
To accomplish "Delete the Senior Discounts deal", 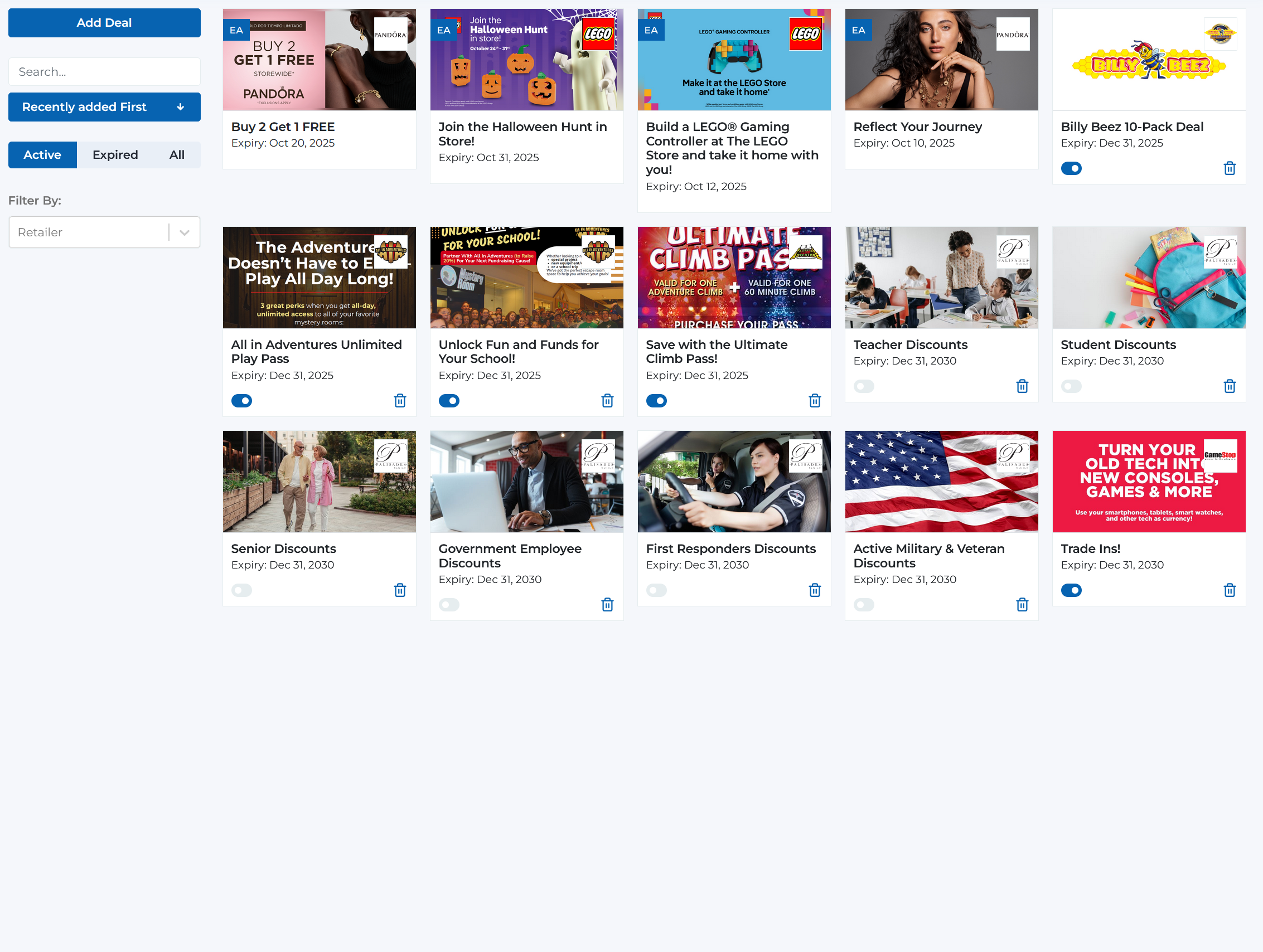I will 400,590.
